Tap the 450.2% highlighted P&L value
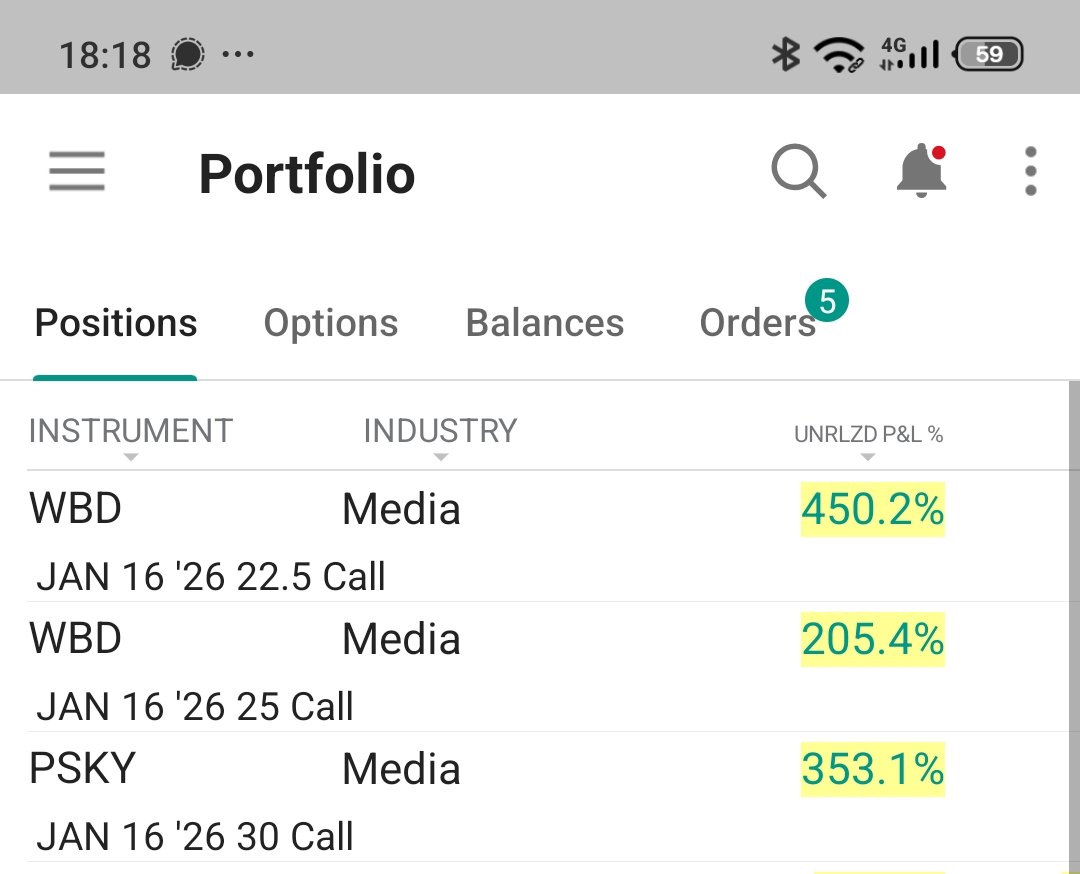This screenshot has height=874, width=1080. [873, 510]
